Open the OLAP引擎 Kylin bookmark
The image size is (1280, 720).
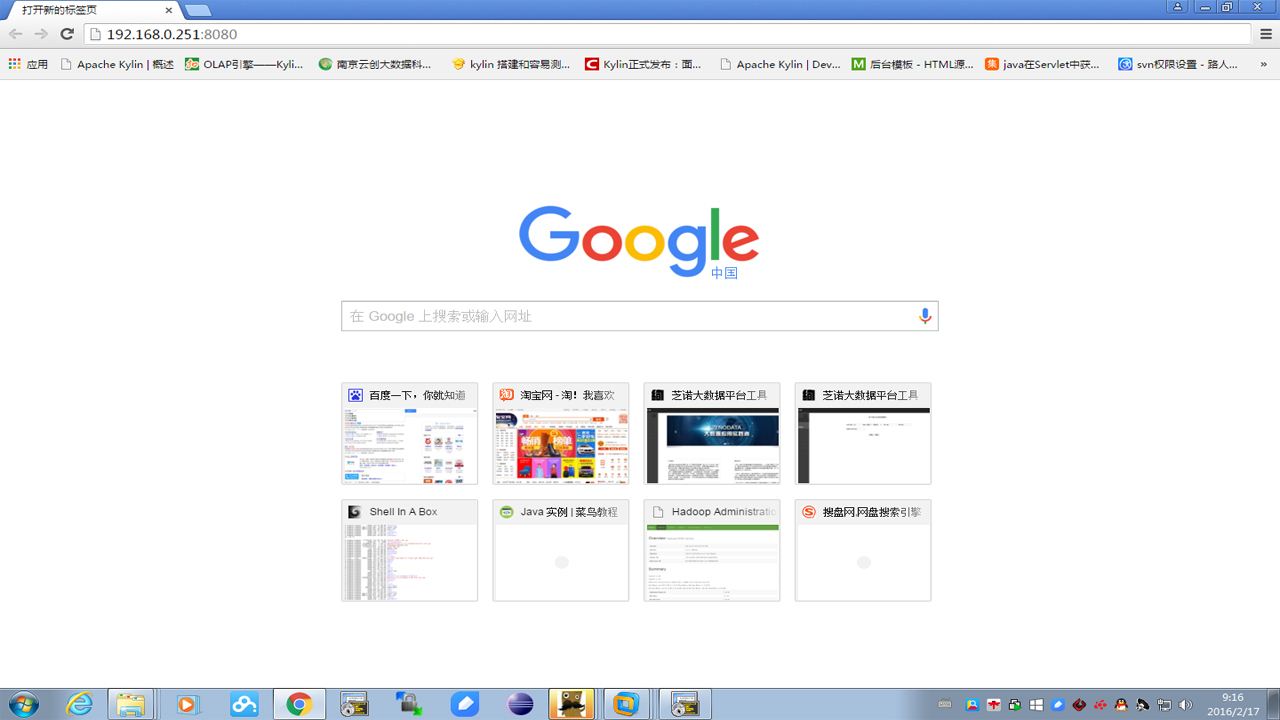click(244, 64)
